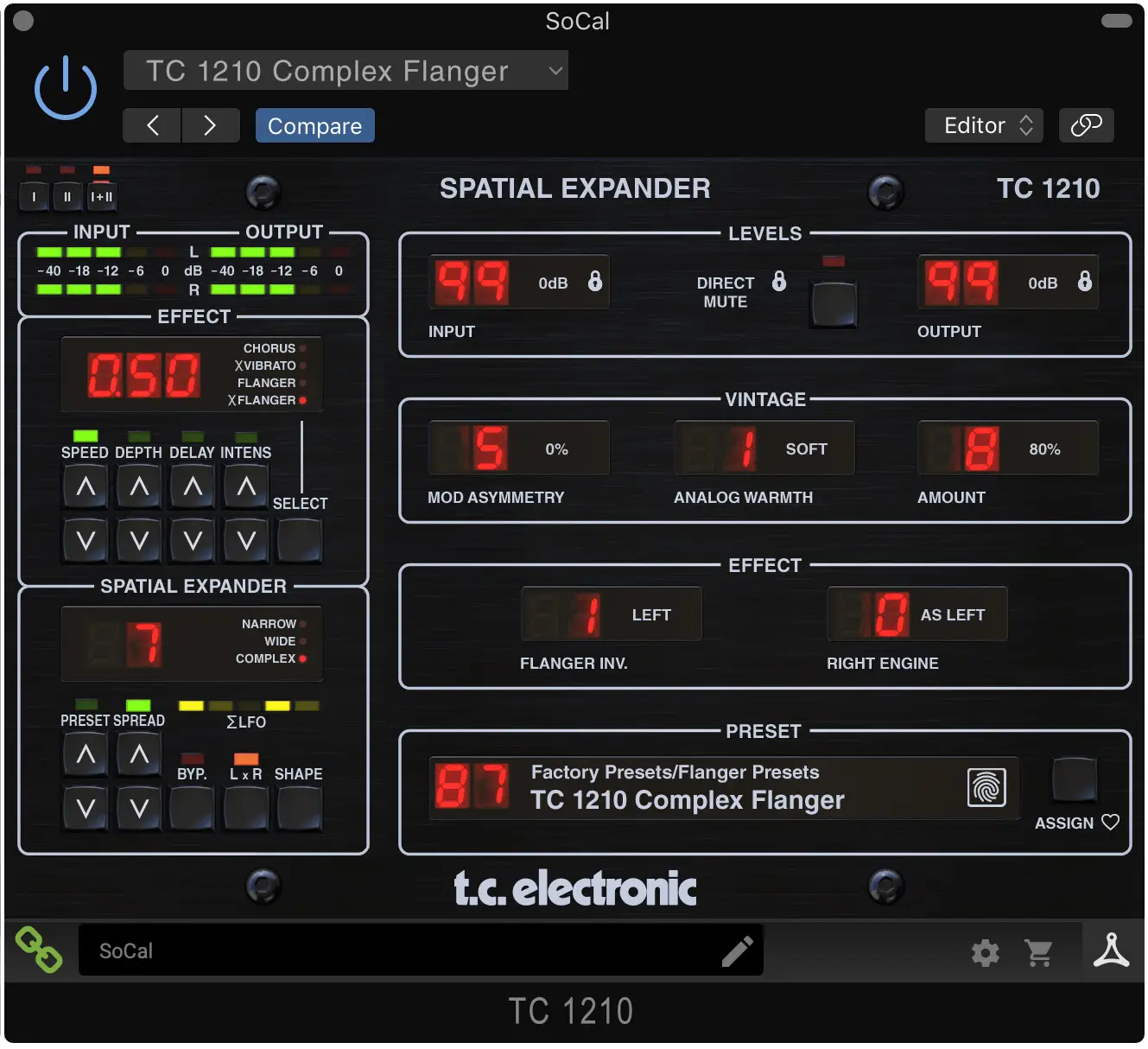Go to next preset with right arrow
The image size is (1148, 1049).
coord(210,126)
